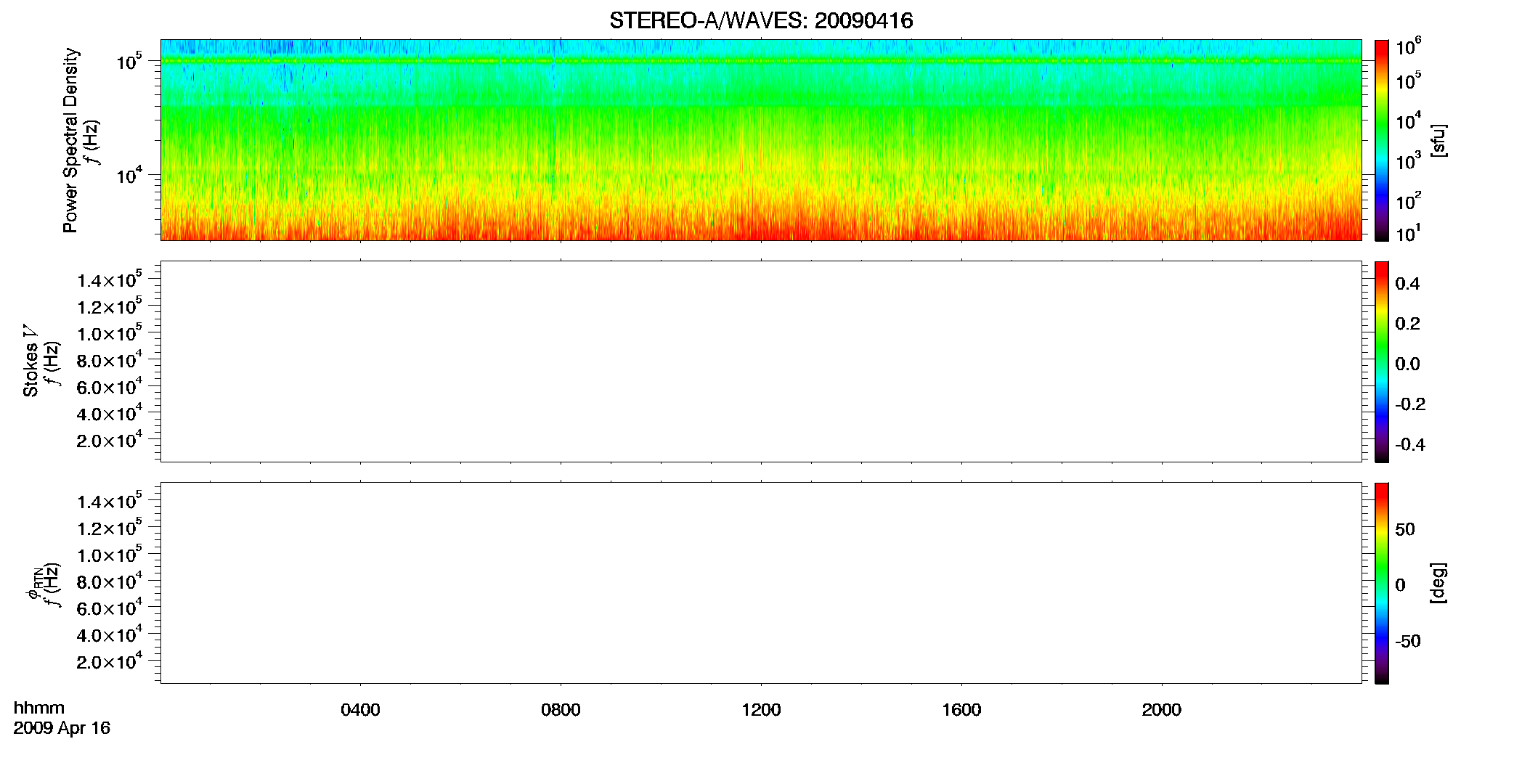The width and height of the screenshot is (1522, 784).
Task: Click the 1200 time tick label
Action: point(761,710)
